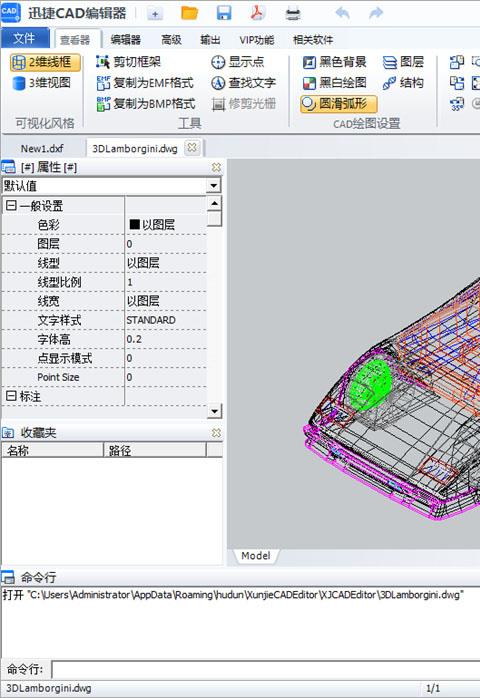Image resolution: width=480 pixels, height=698 pixels.
Task: Click the 属性 panel header icon
Action: pos(8,167)
